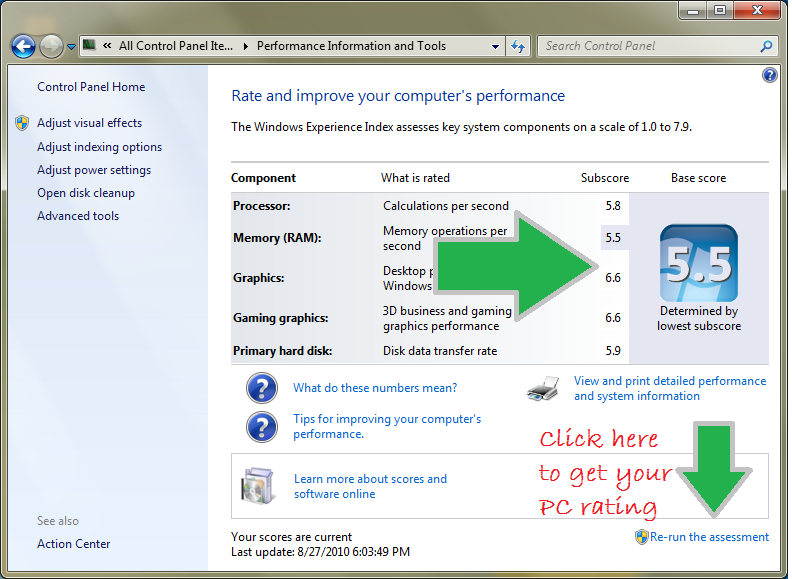Open What do these numbers mean?

(375, 388)
